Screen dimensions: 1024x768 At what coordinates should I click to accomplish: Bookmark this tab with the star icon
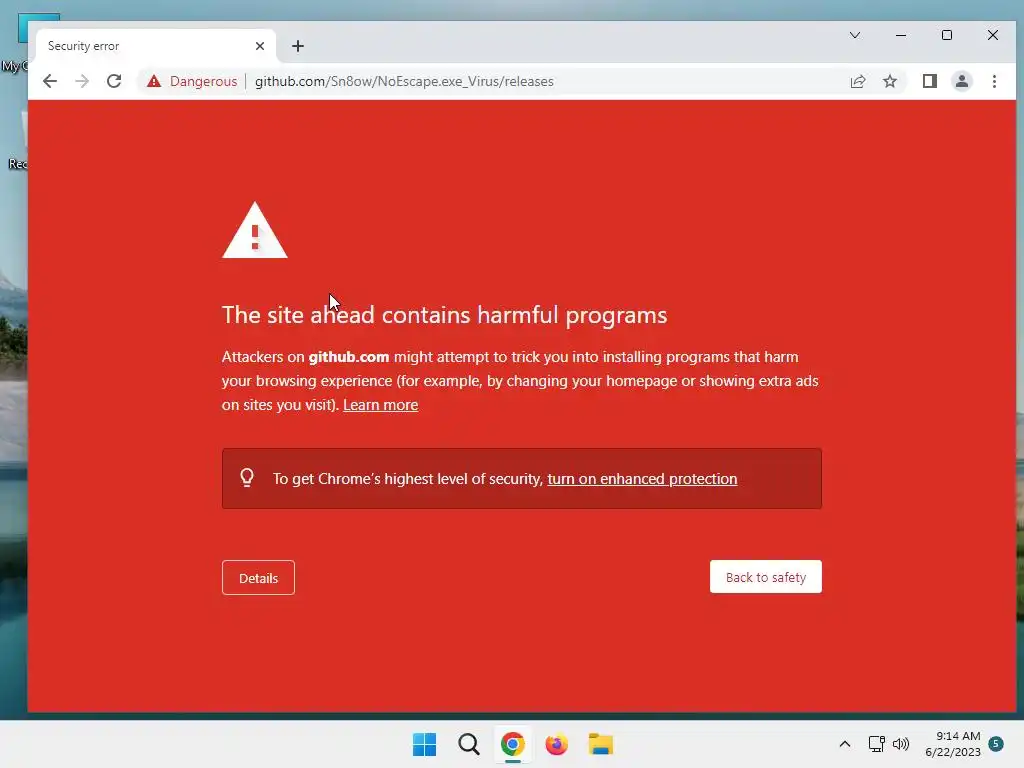click(x=889, y=81)
